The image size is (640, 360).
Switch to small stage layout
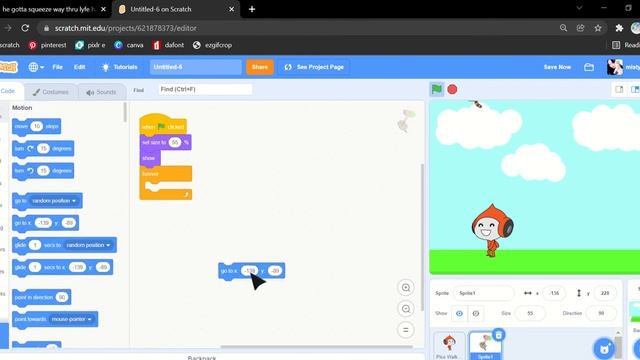click(619, 89)
